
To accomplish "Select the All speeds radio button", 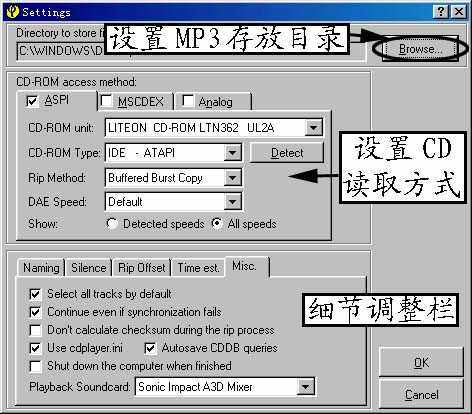I will (x=217, y=223).
